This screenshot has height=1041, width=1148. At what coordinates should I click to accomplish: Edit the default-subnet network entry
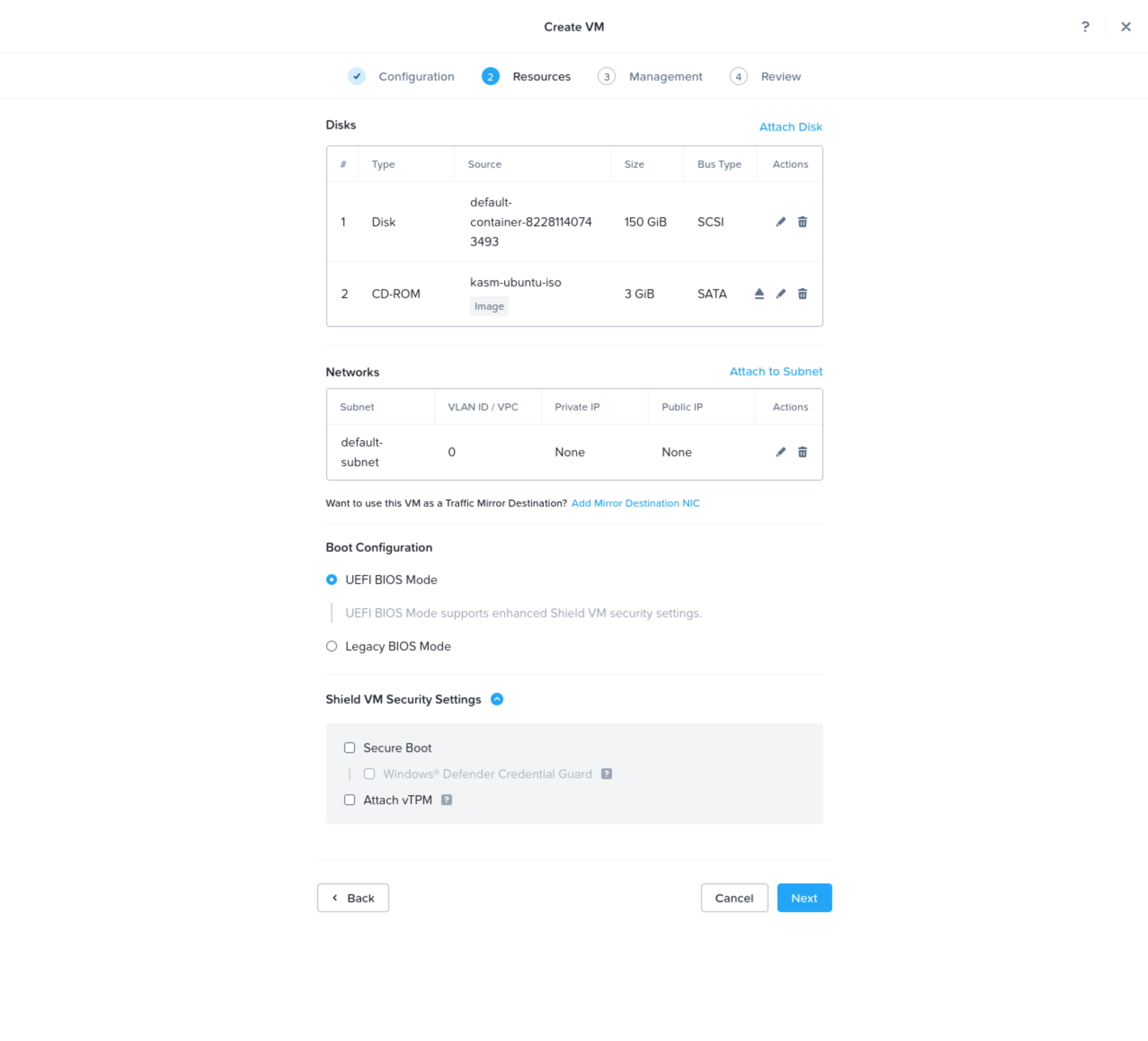pyautogui.click(x=780, y=452)
